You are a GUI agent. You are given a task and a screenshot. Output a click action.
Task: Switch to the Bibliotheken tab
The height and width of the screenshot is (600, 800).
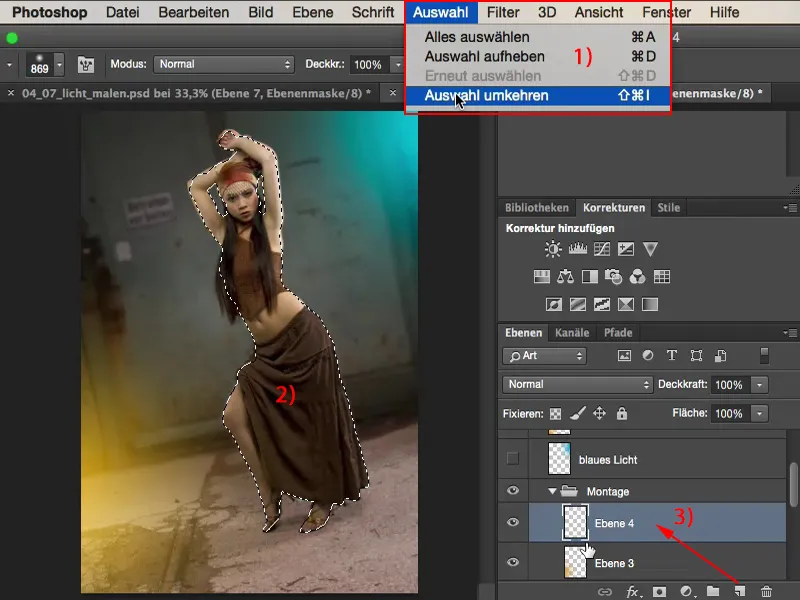pyautogui.click(x=537, y=208)
